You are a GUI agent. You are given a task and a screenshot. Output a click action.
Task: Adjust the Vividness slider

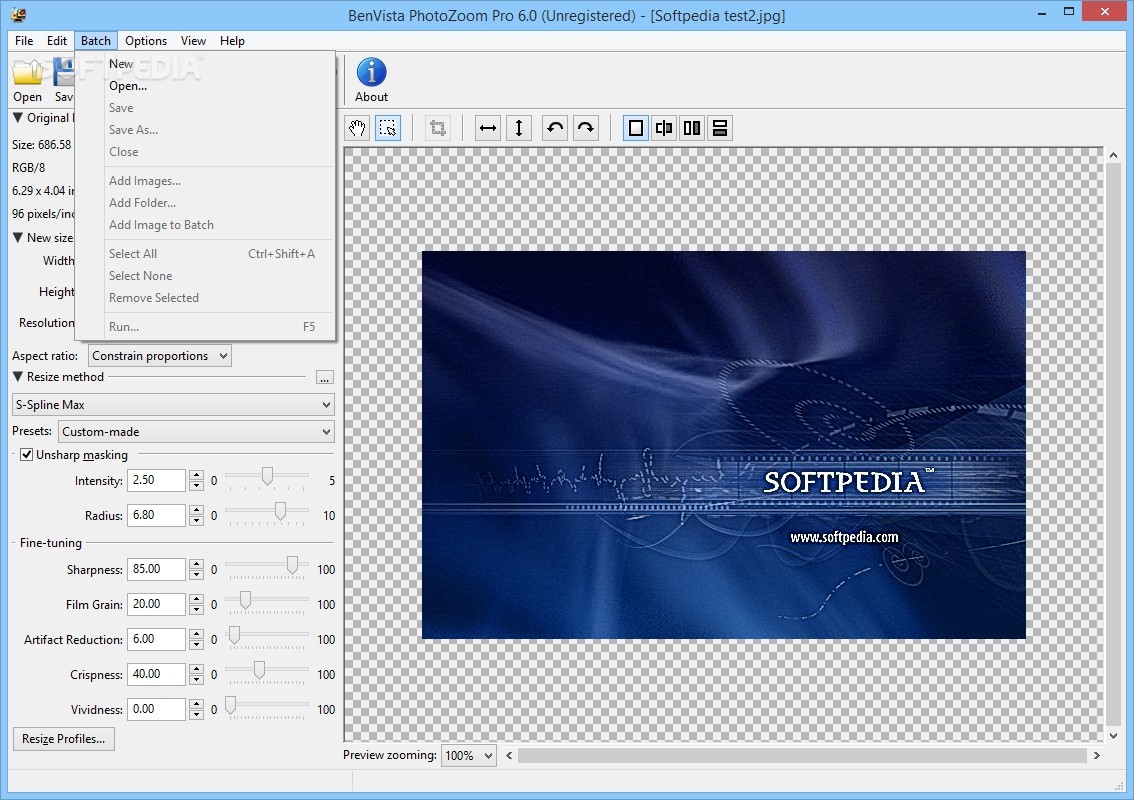230,705
